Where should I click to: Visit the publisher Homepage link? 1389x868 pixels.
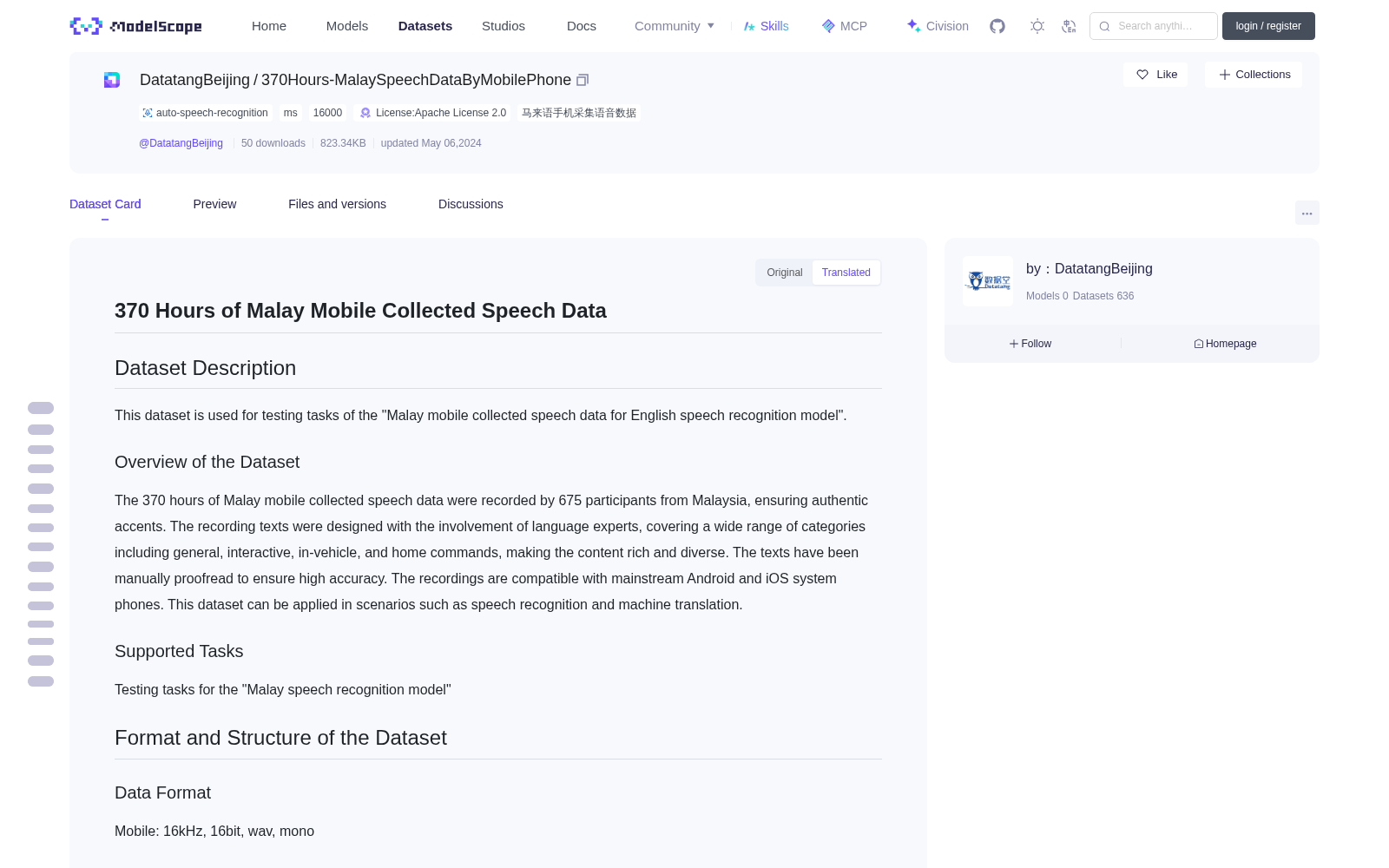[x=1225, y=344]
